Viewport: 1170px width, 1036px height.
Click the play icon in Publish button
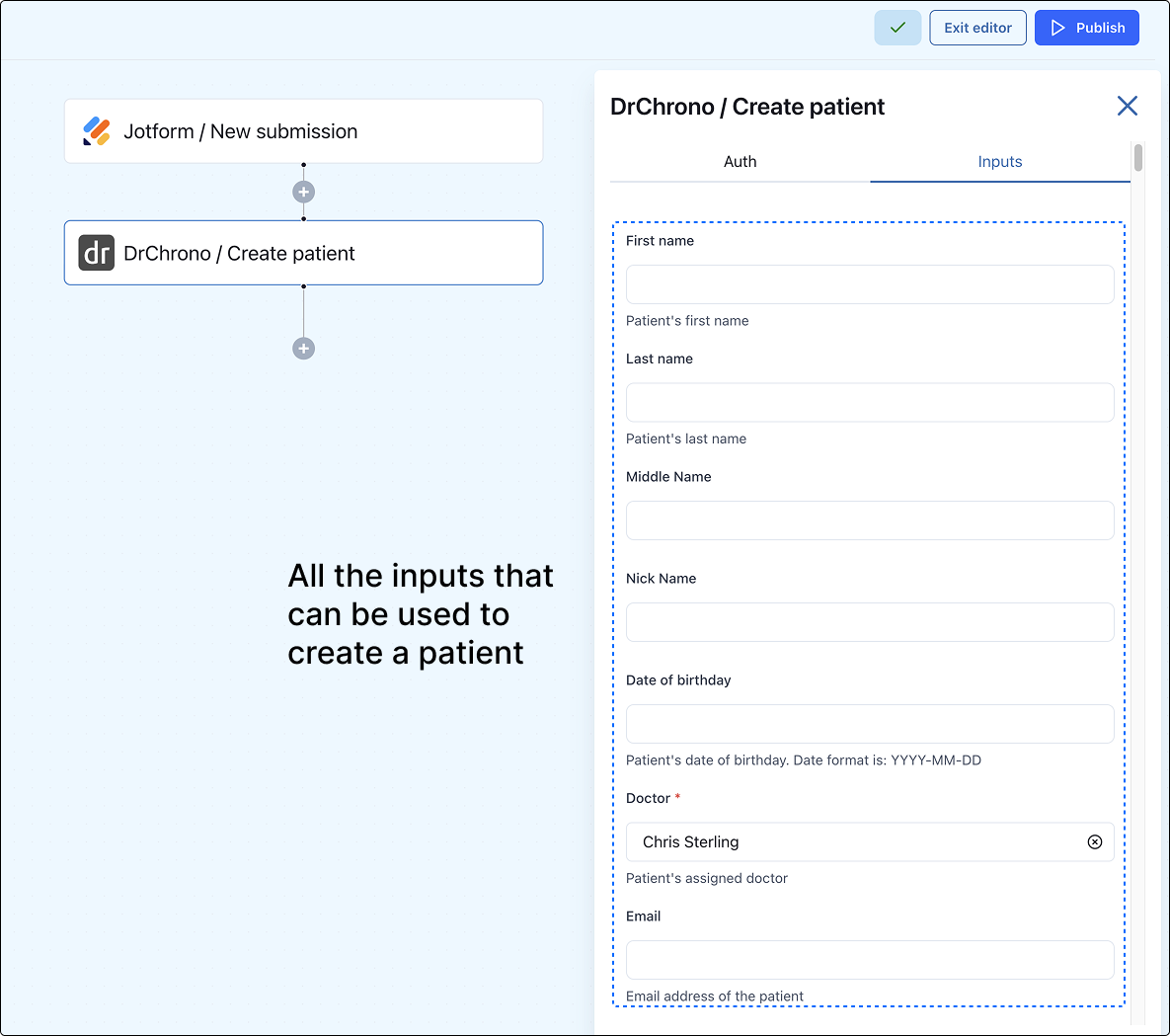point(1057,28)
